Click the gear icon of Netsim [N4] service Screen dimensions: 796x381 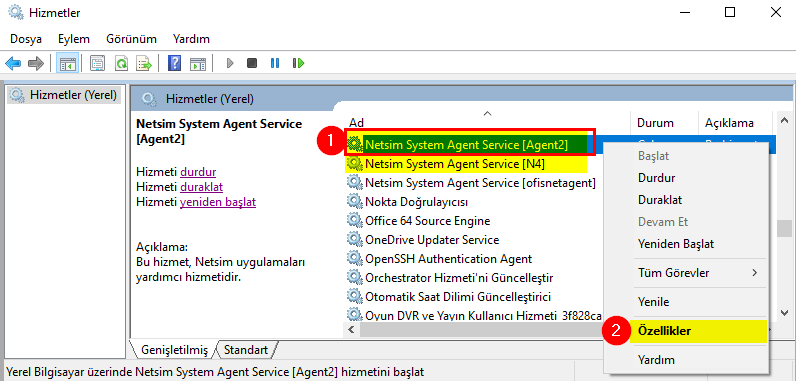coord(354,163)
